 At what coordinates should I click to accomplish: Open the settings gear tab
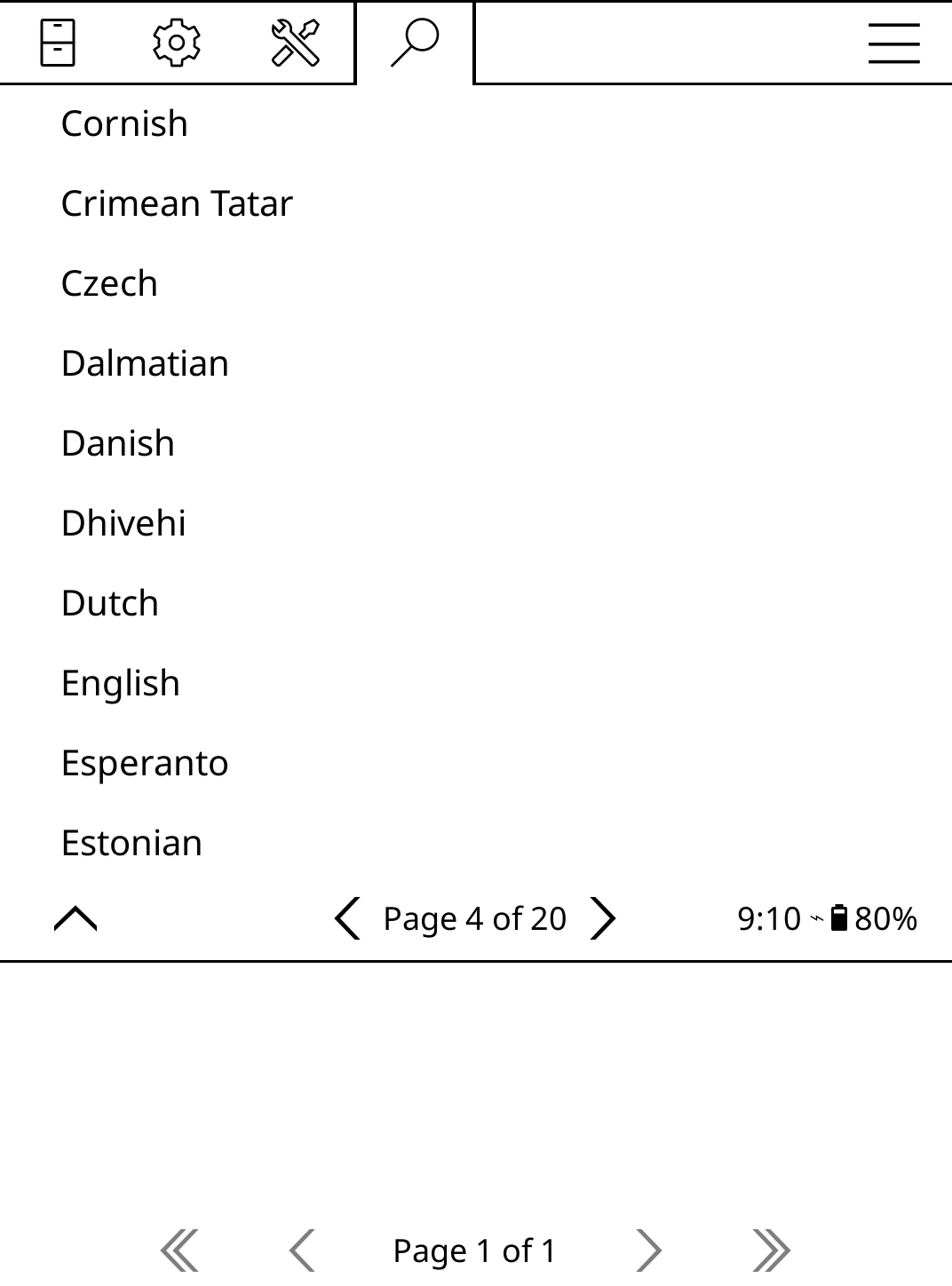[x=177, y=42]
